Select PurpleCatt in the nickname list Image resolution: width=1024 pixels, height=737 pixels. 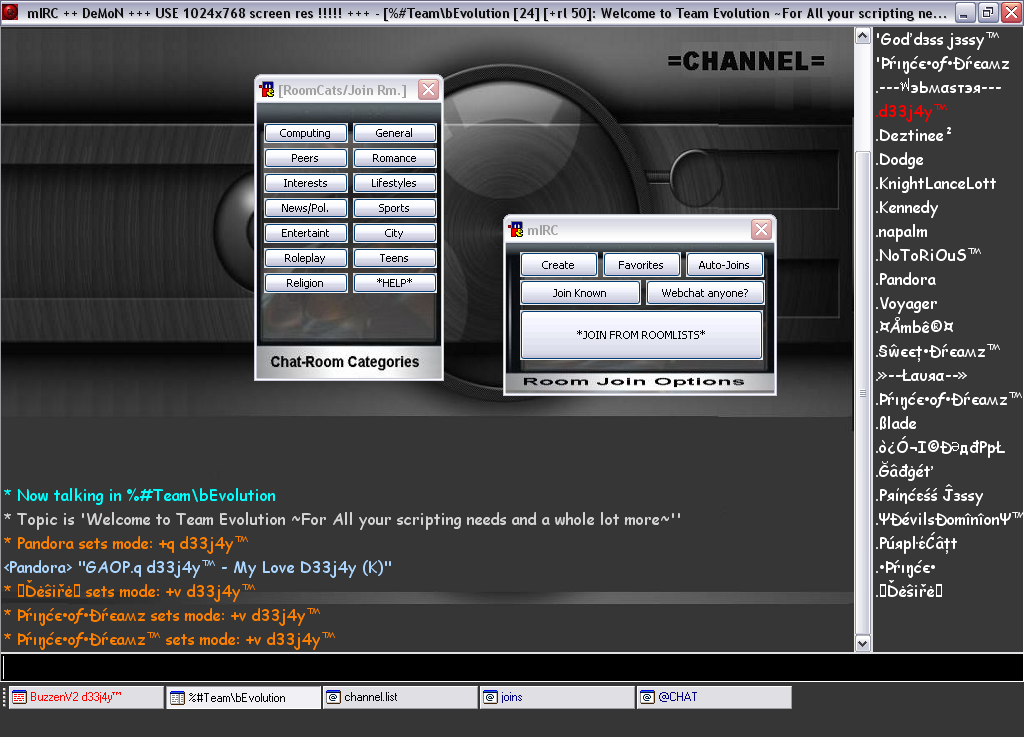pos(917,544)
